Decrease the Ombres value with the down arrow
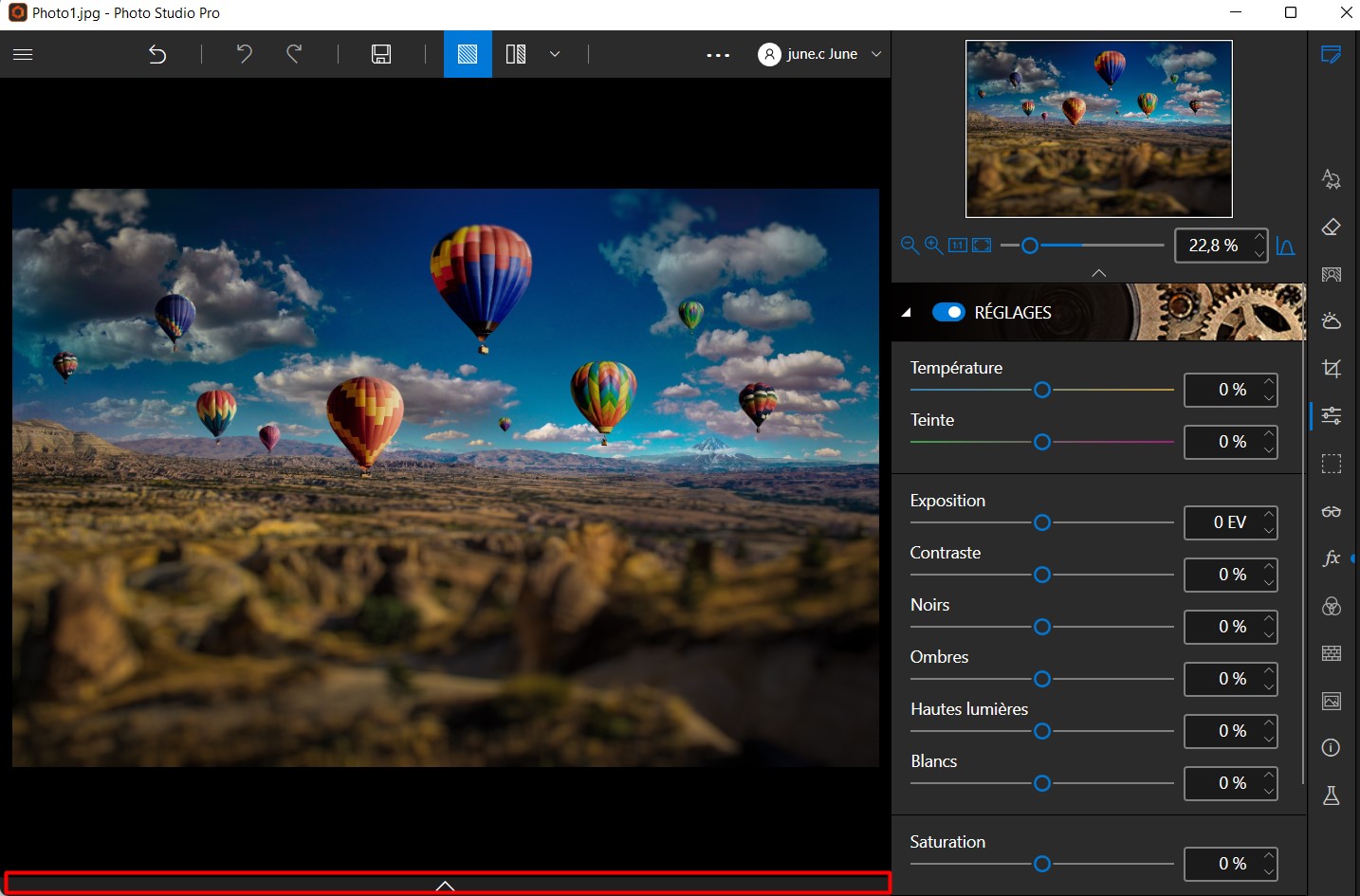The width and height of the screenshot is (1360, 896). 1269,687
